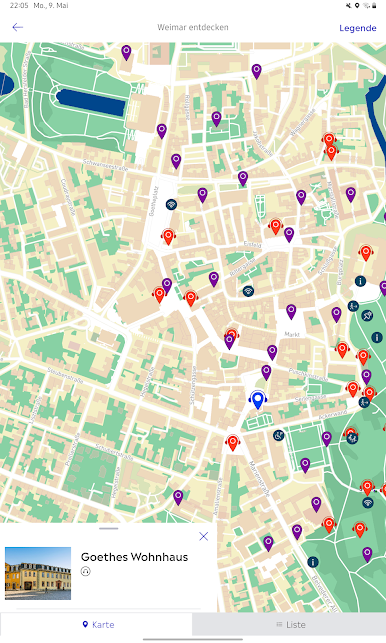Tap the Ackerwand street label

pos(333,414)
